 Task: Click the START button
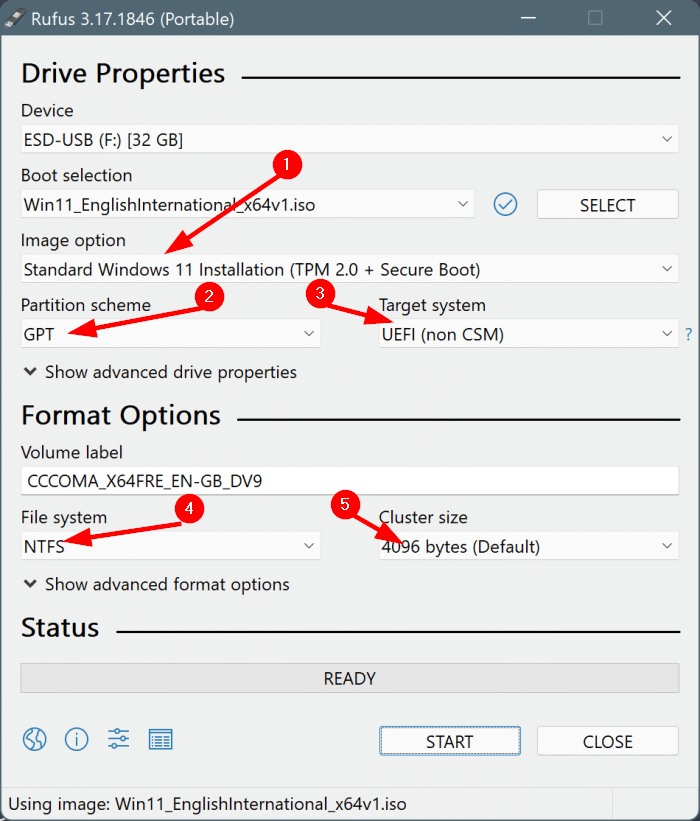point(450,741)
